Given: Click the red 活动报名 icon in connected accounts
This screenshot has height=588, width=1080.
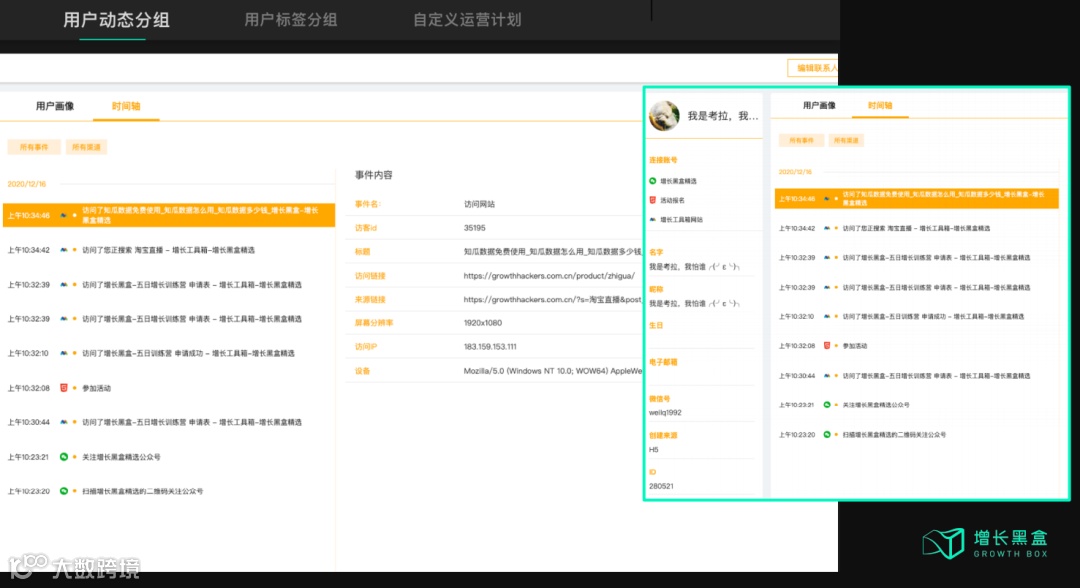Looking at the screenshot, I should point(653,200).
